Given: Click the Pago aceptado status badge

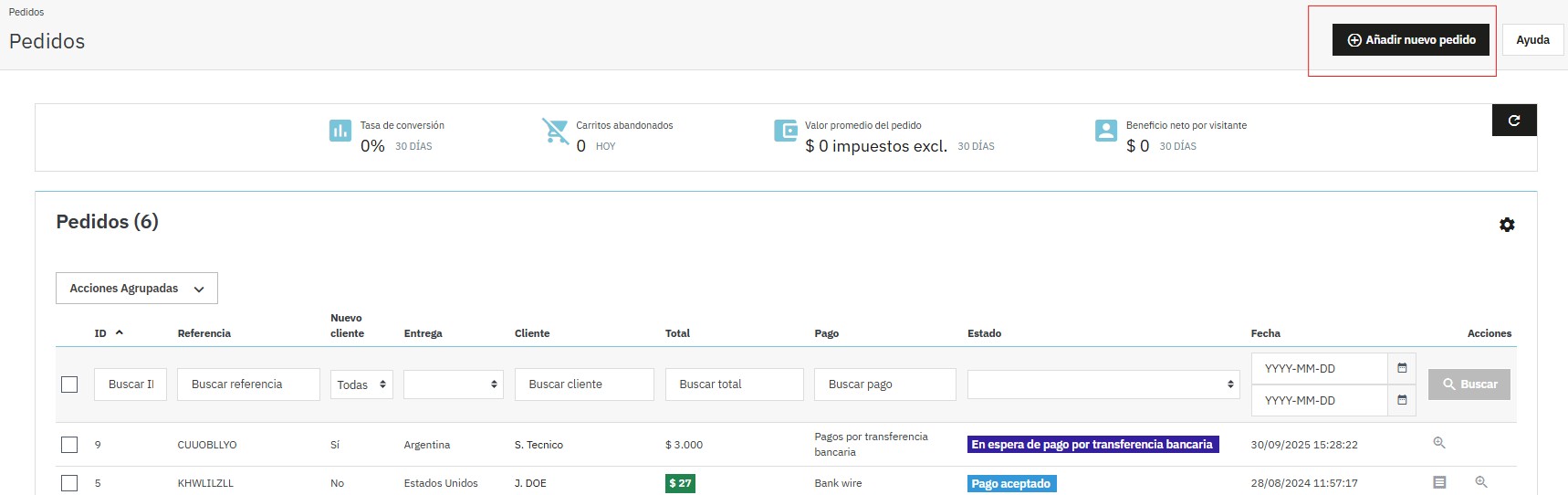Looking at the screenshot, I should pyautogui.click(x=1010, y=483).
